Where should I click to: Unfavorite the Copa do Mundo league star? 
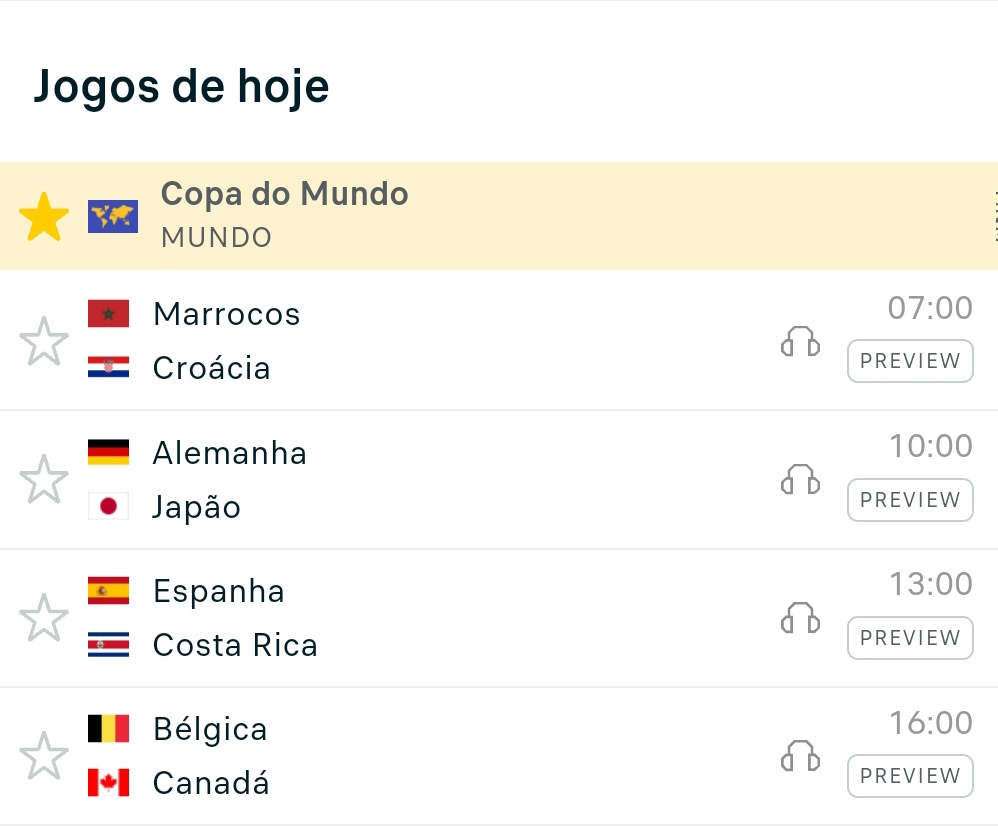[44, 217]
